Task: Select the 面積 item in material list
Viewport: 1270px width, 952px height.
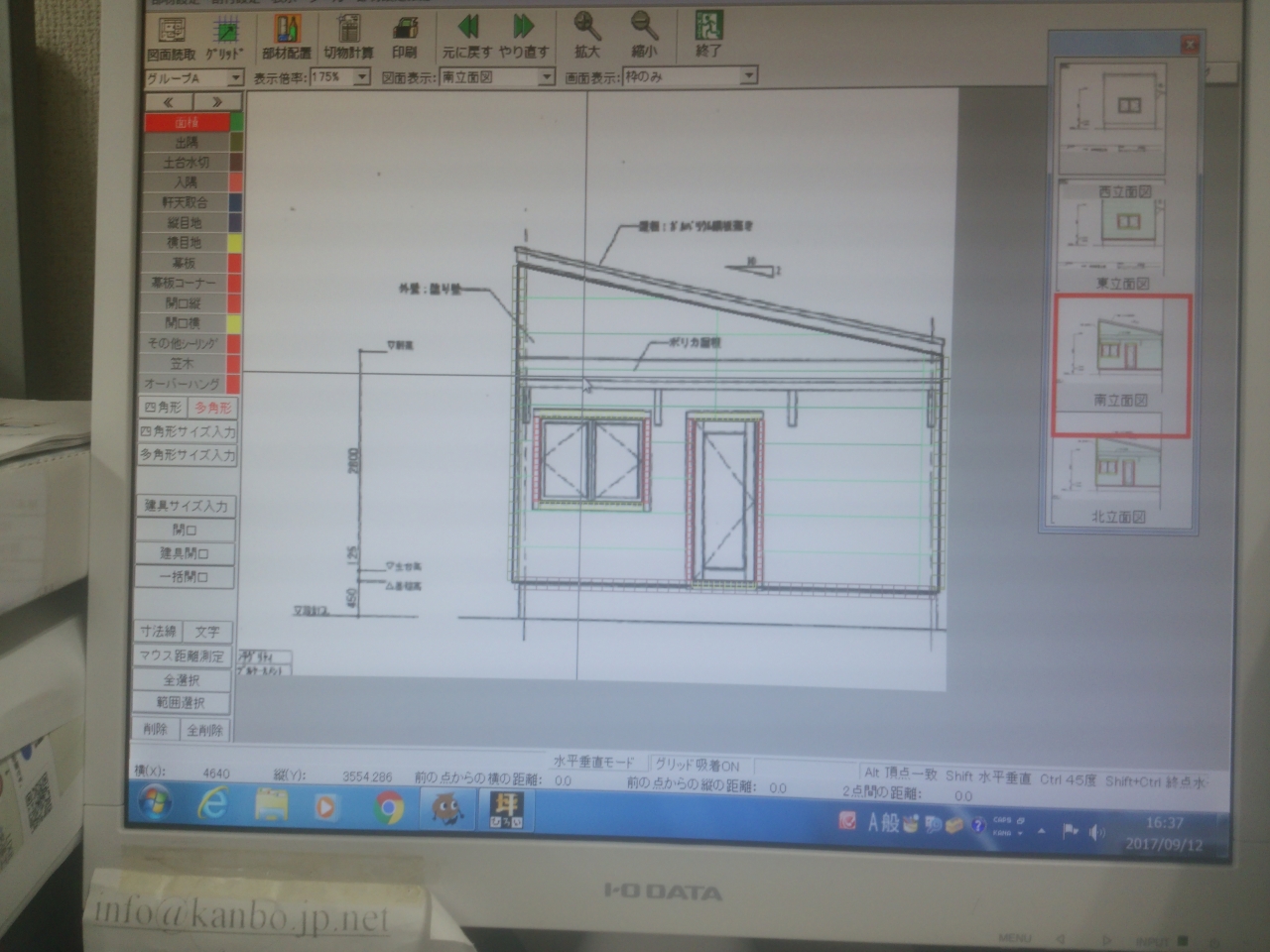Action: tap(187, 123)
